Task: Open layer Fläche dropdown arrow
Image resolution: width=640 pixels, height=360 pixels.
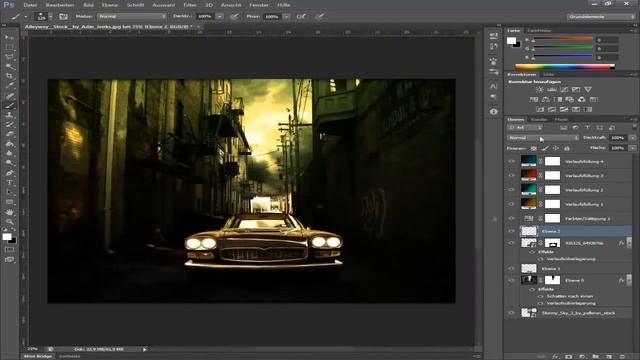Action: point(632,148)
